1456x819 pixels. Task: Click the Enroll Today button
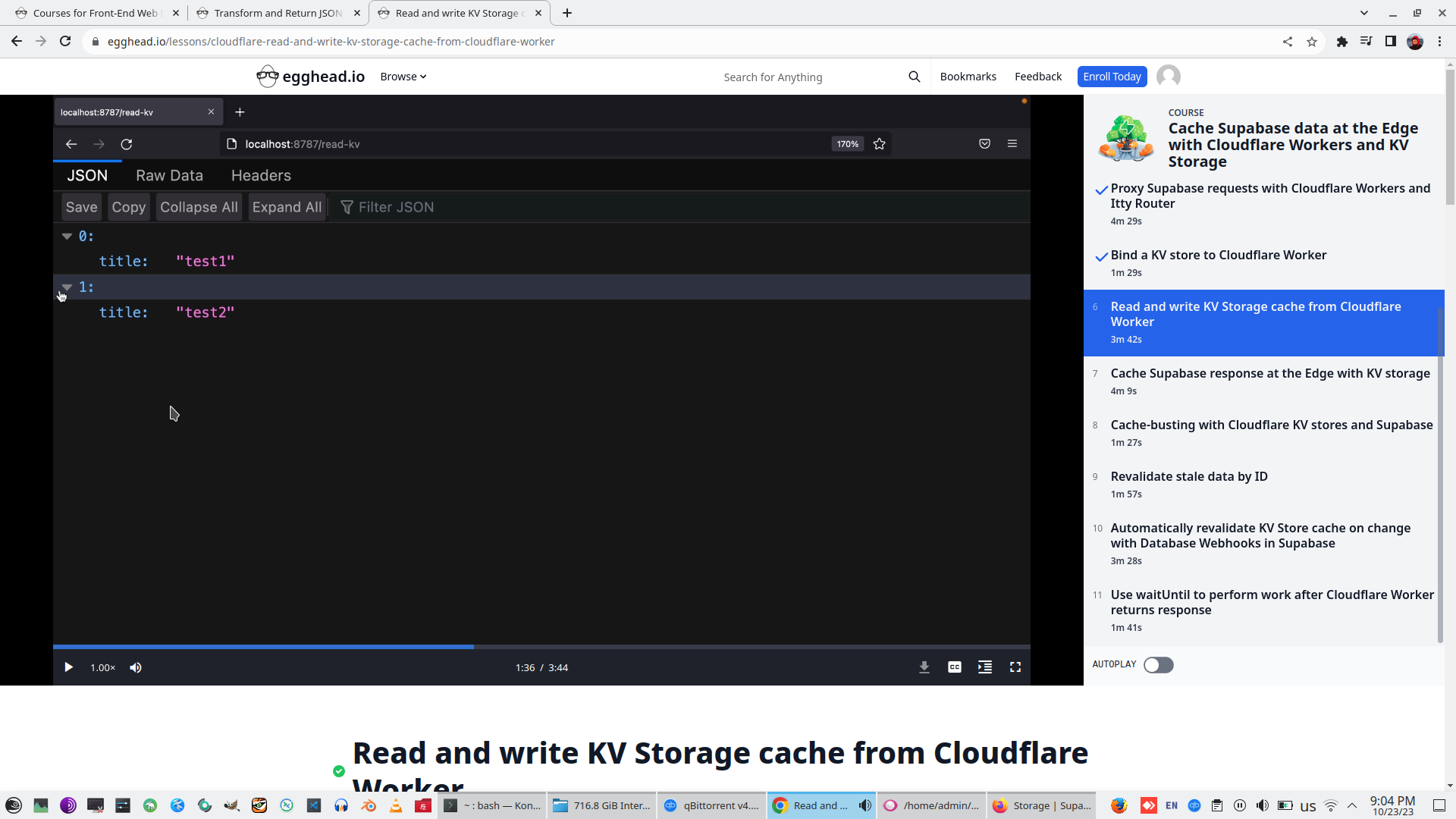(1111, 77)
